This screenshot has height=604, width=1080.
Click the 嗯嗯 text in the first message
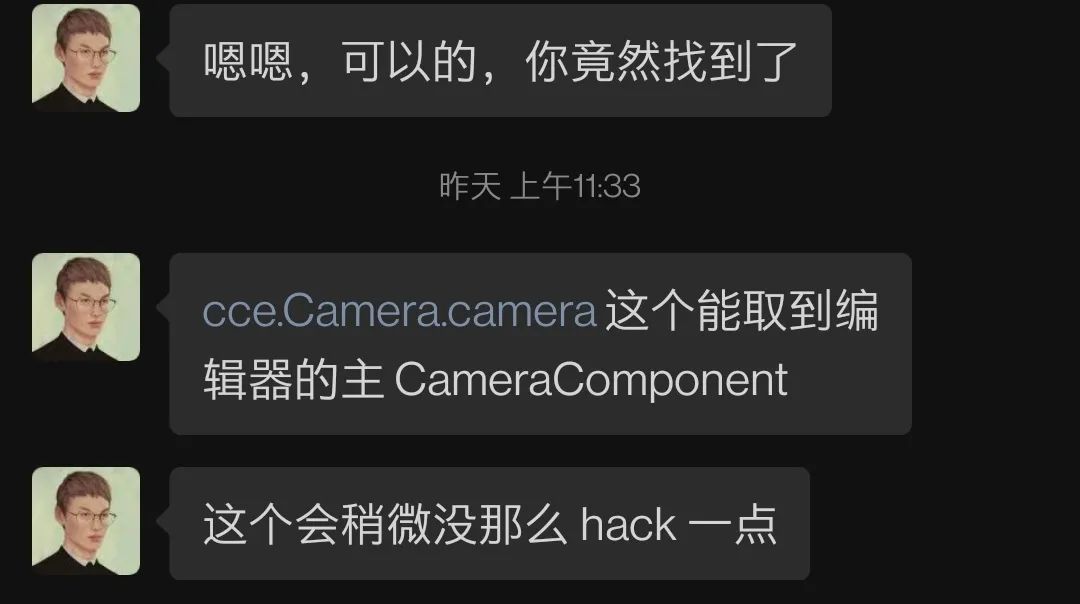pos(248,61)
